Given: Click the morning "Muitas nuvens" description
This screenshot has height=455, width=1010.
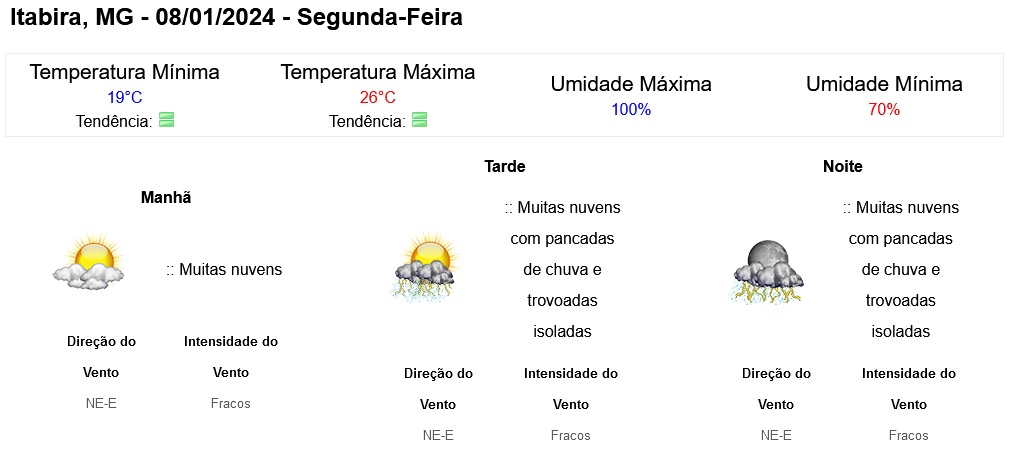Looking at the screenshot, I should click(x=224, y=269).
